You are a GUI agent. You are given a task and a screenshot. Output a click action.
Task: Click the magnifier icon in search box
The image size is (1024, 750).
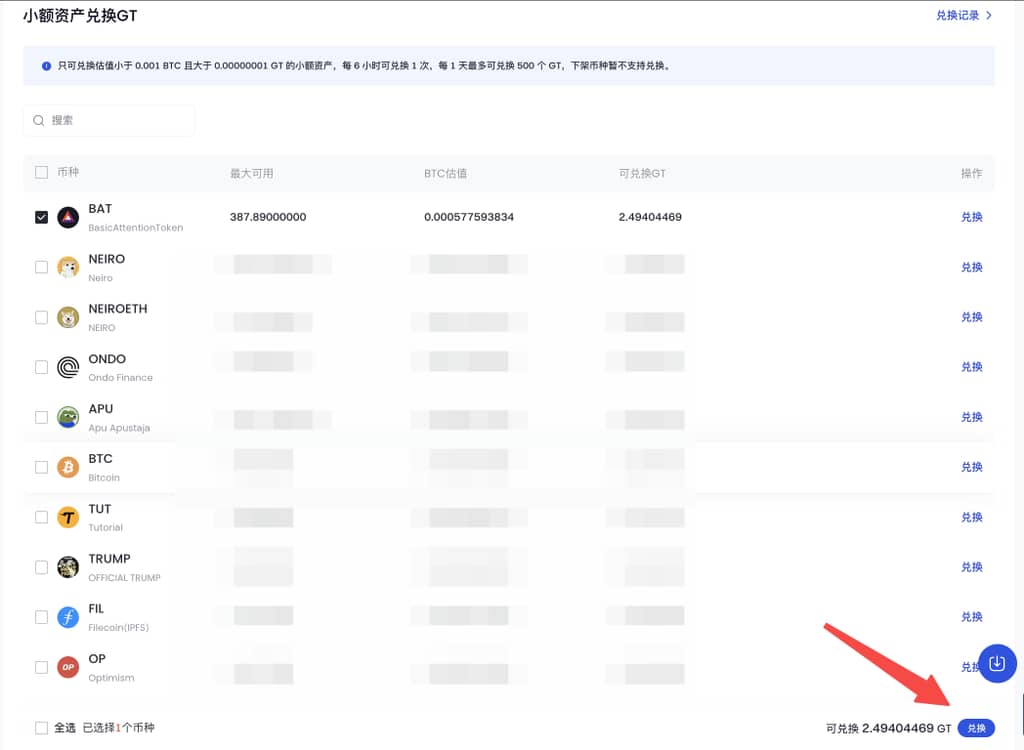click(39, 120)
